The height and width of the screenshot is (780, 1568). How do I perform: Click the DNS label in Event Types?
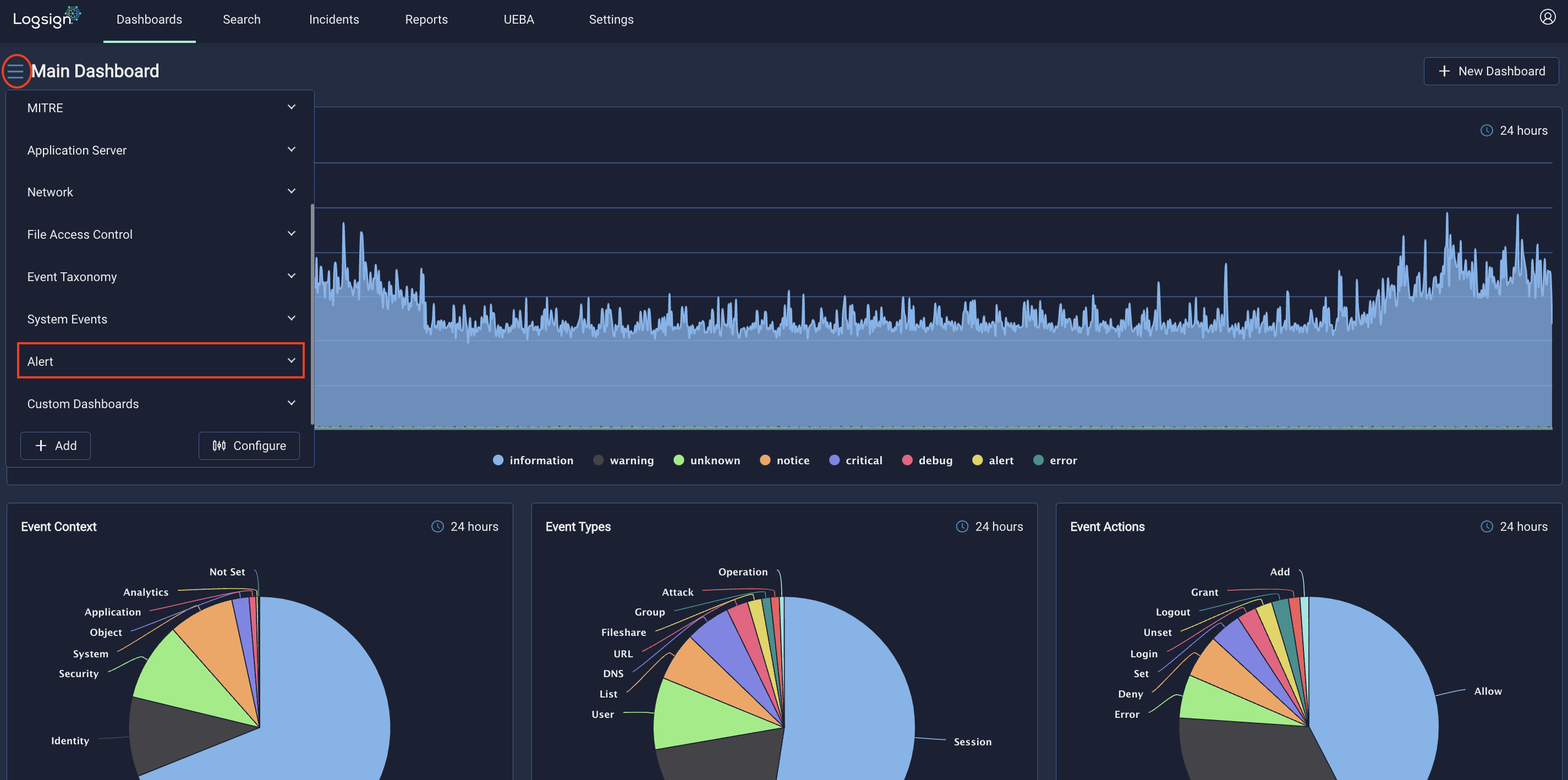613,673
